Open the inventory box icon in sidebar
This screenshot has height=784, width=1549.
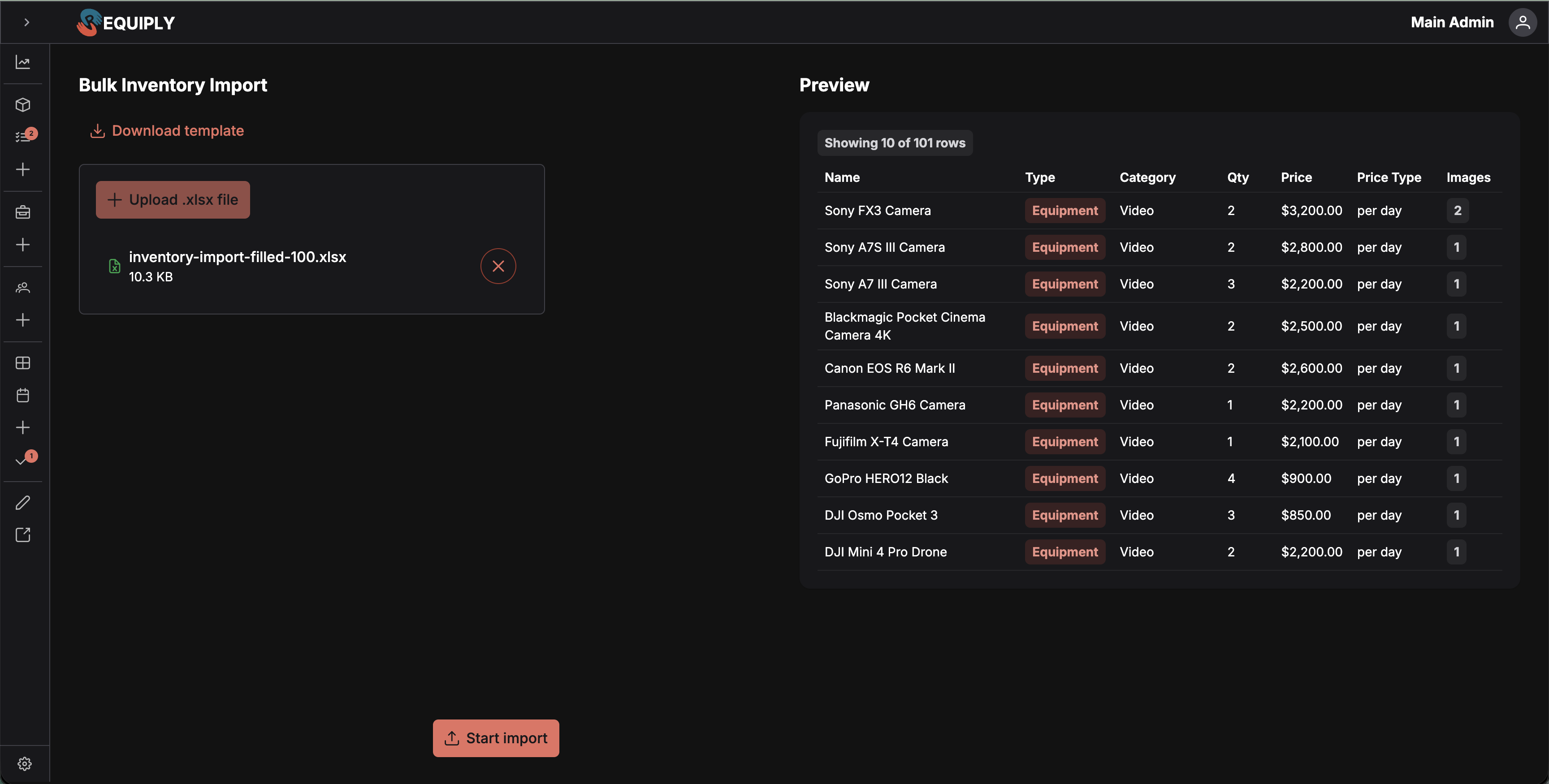coord(23,105)
